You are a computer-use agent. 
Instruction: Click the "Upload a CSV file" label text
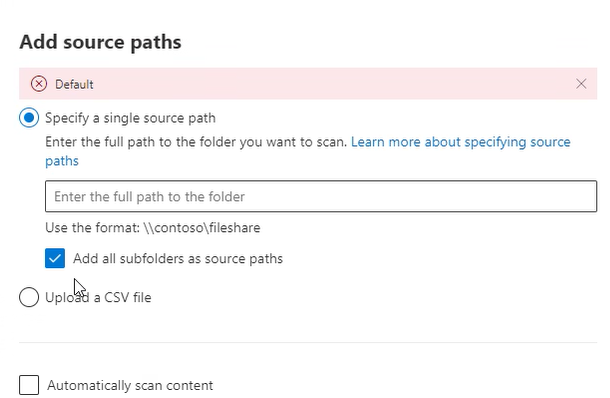click(x=98, y=298)
